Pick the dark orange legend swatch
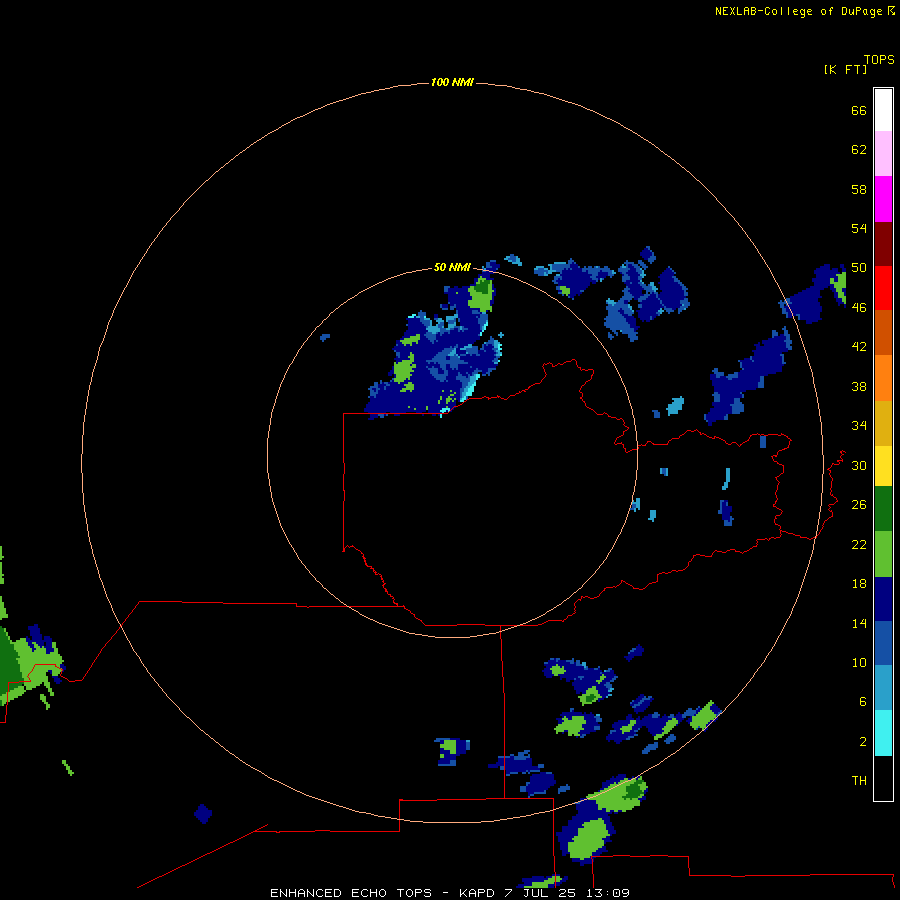900x900 pixels. tap(883, 332)
